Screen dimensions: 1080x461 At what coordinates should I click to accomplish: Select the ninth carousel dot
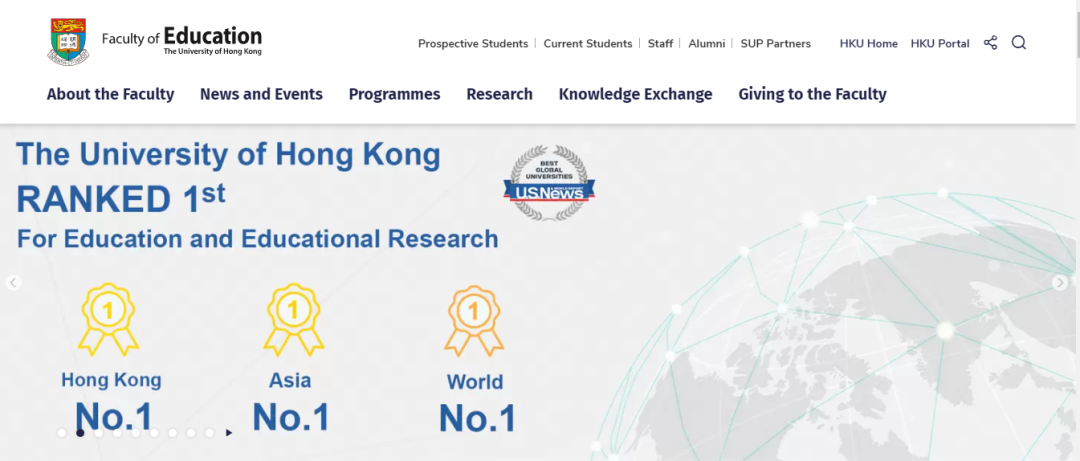coord(209,433)
